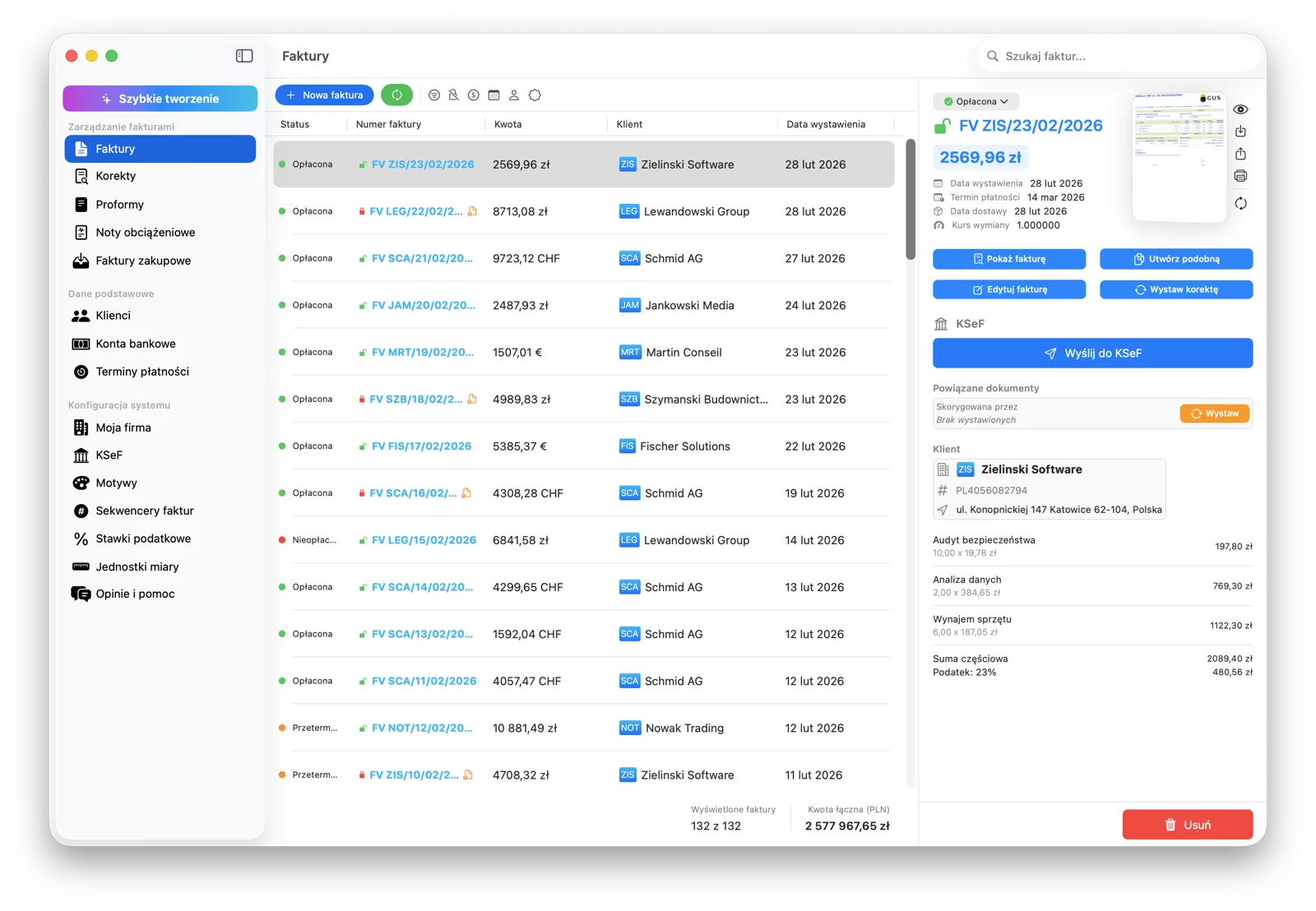Open the Opłacona status dropdown
This screenshot has width=1316, height=911.
click(975, 102)
